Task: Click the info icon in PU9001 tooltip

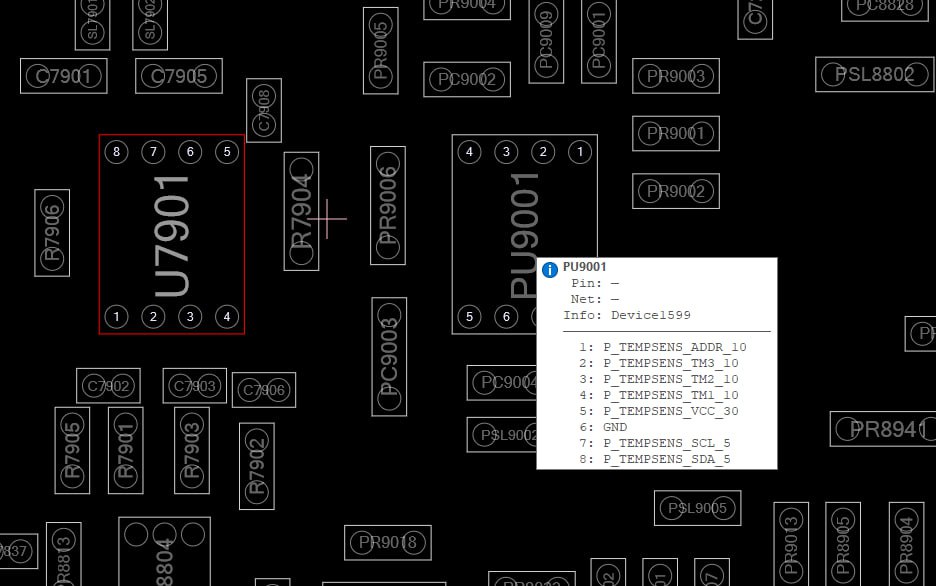Action: (x=550, y=270)
